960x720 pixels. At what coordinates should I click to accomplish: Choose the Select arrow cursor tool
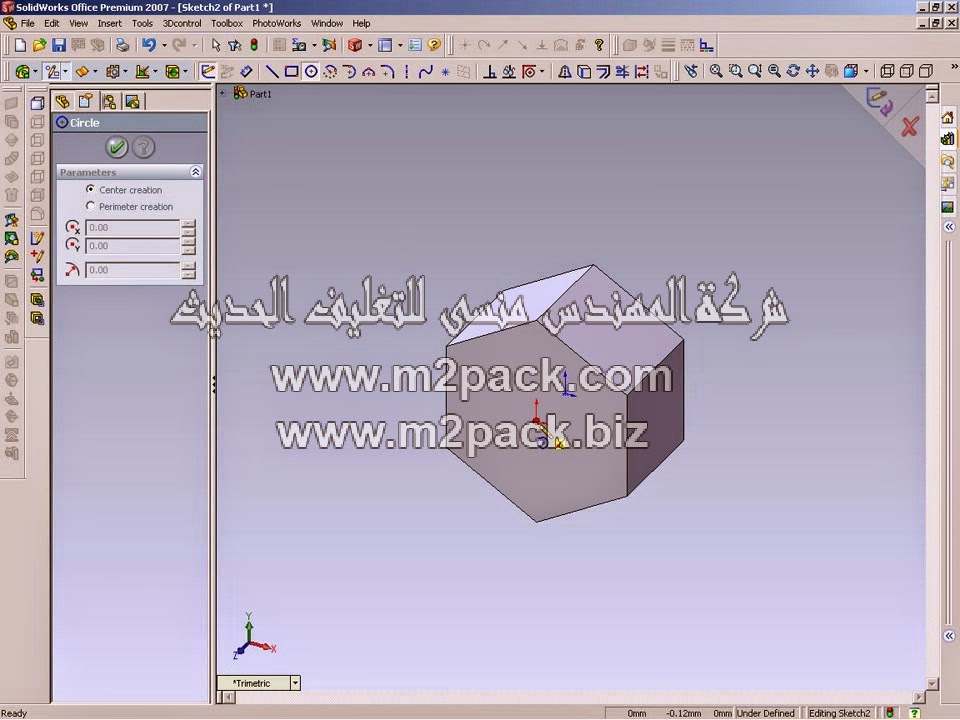[x=216, y=45]
